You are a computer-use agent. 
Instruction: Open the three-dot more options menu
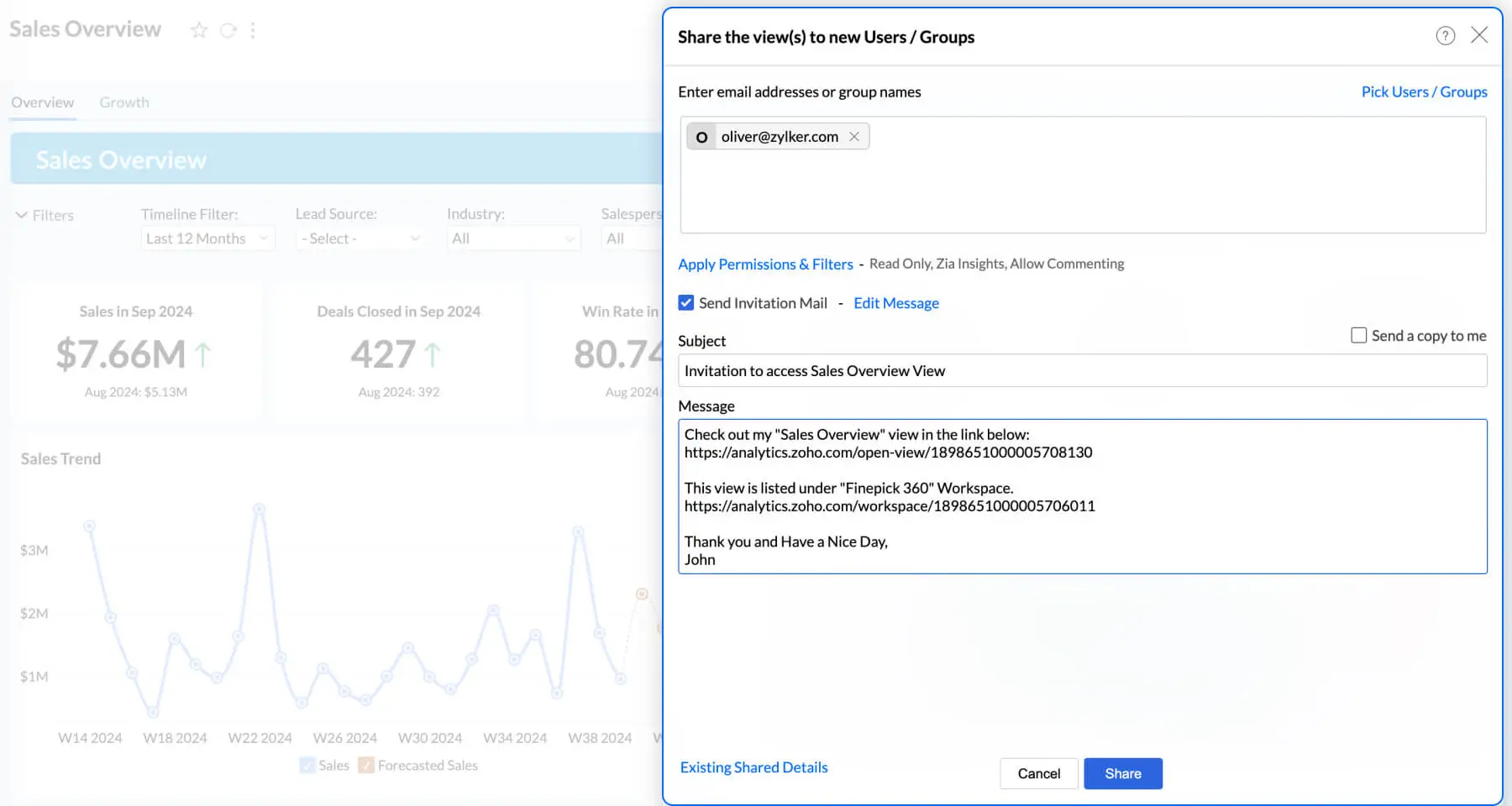point(253,30)
